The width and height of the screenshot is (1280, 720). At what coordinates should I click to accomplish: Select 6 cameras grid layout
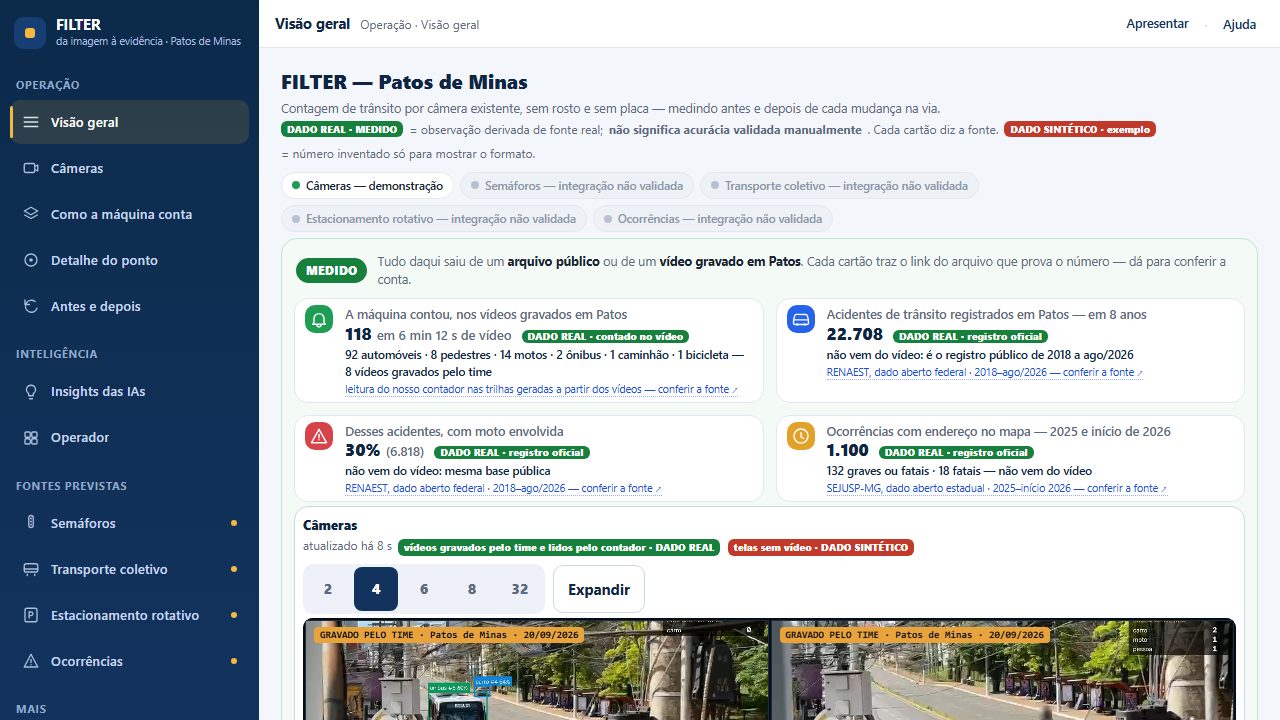424,589
